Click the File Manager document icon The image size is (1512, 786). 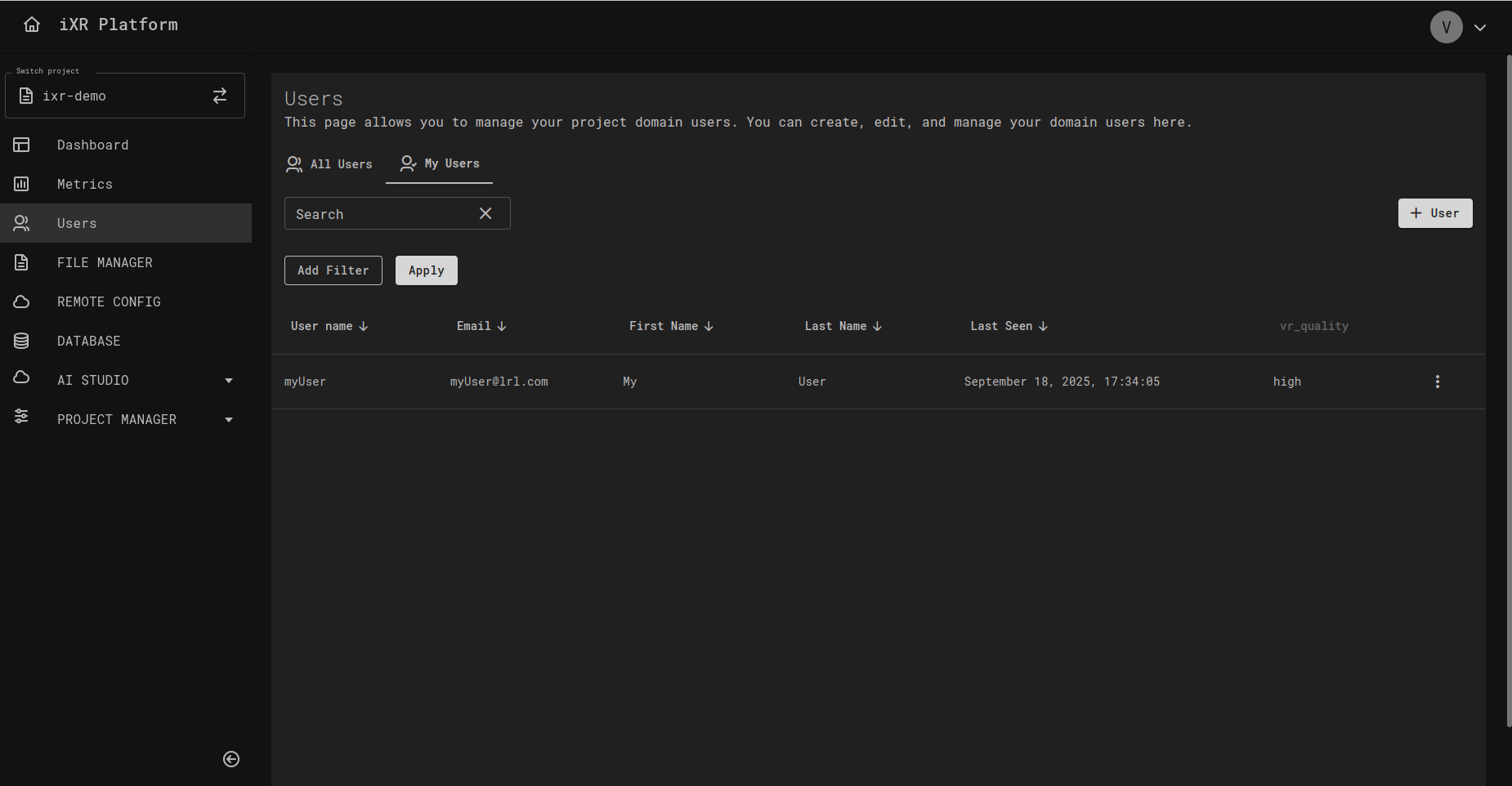click(x=22, y=262)
